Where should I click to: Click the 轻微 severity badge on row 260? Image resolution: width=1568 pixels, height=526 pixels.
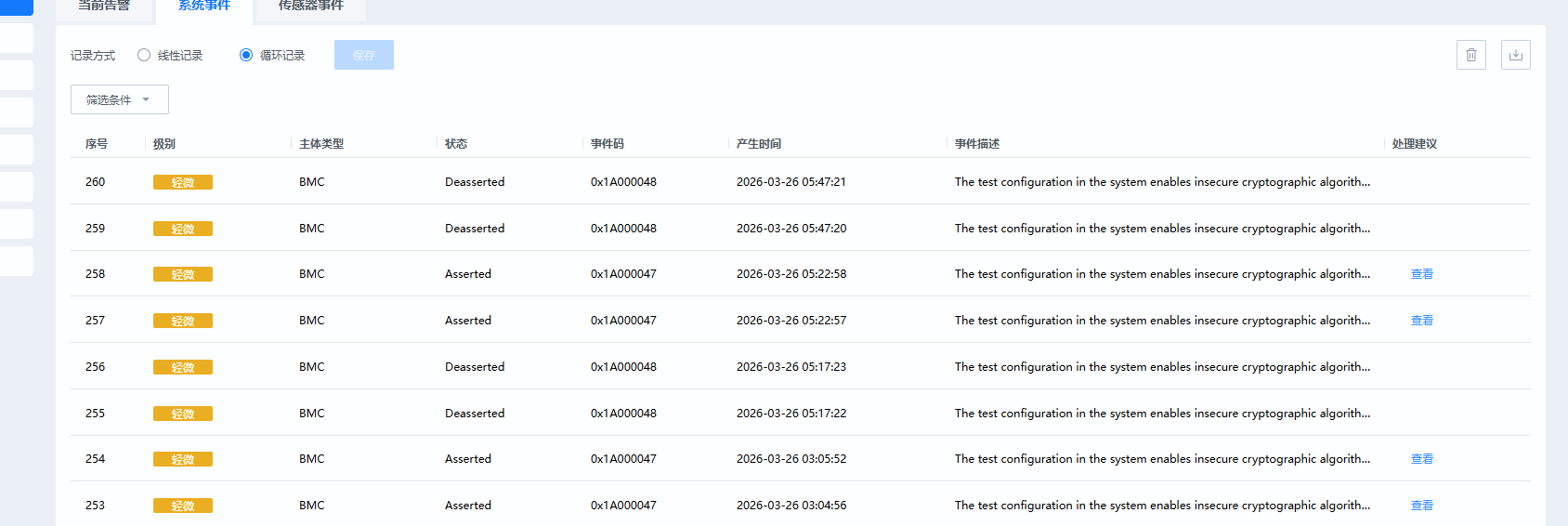[x=183, y=182]
